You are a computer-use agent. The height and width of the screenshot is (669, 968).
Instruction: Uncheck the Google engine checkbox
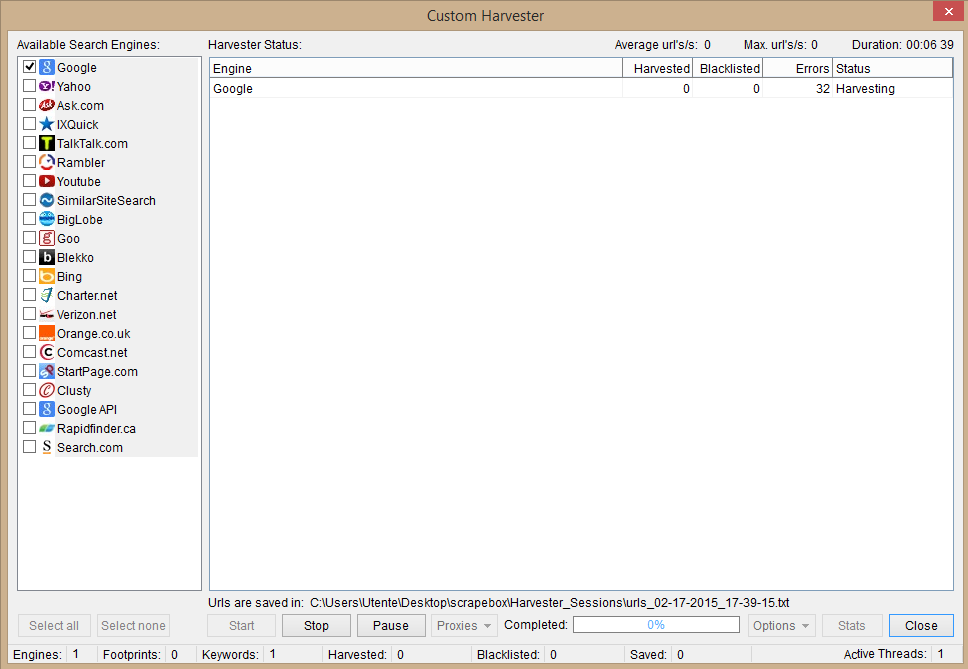click(29, 66)
